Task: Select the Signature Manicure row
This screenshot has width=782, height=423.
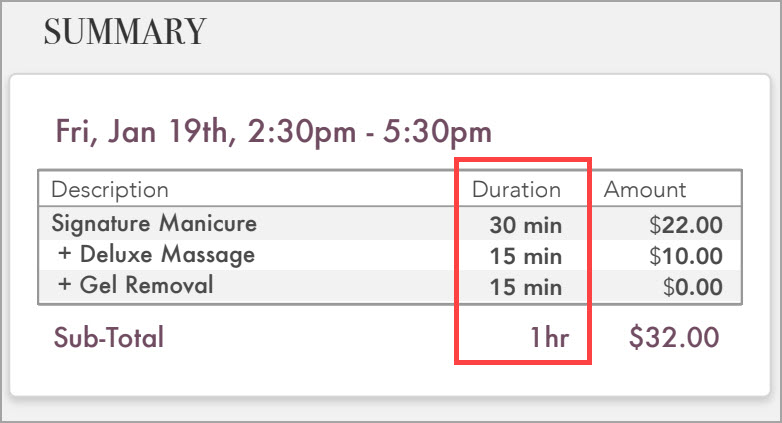Action: (390, 223)
